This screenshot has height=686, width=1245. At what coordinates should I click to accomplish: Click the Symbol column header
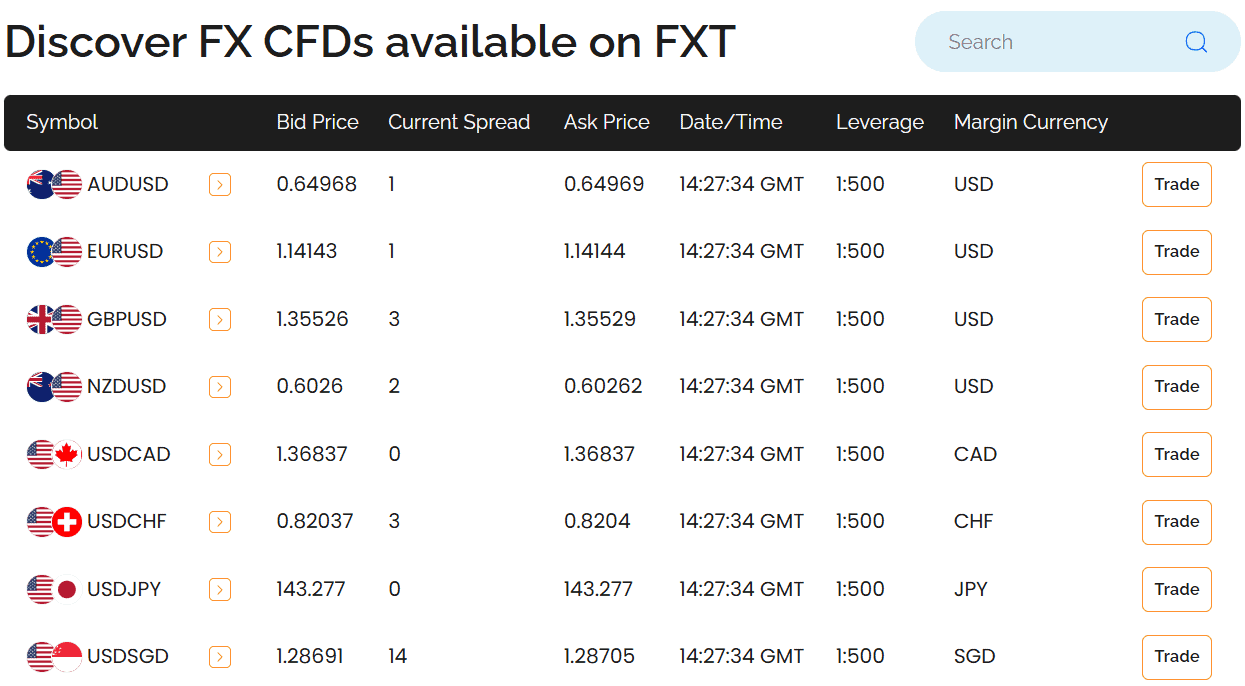point(62,122)
